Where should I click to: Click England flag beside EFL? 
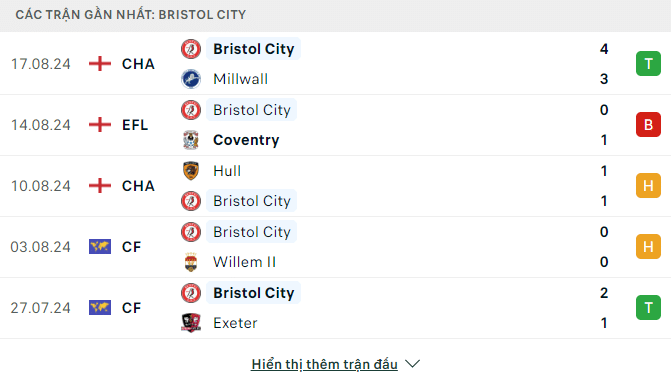(100, 125)
